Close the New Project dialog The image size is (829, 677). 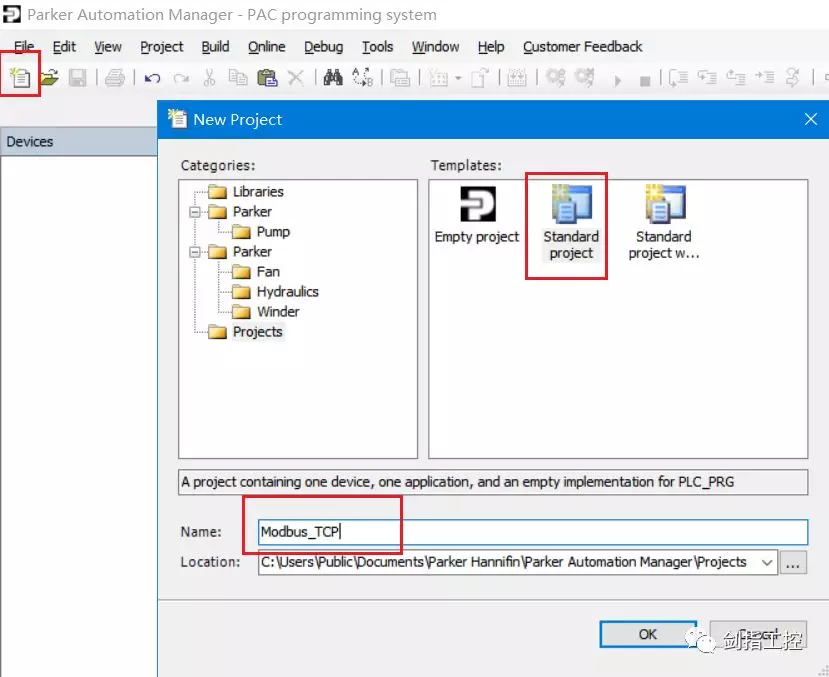(x=811, y=119)
